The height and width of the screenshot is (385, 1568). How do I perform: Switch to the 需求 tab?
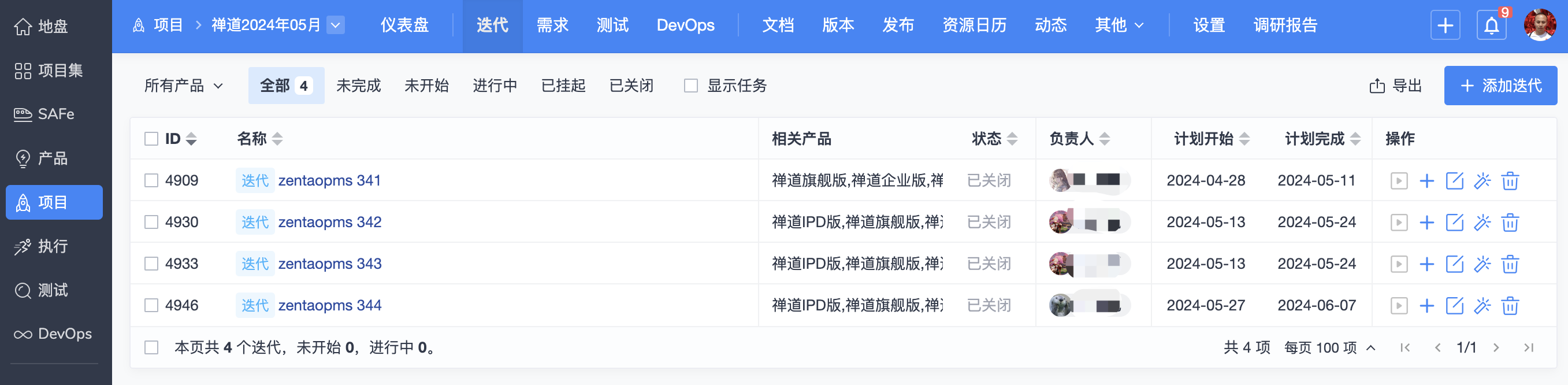tap(552, 25)
